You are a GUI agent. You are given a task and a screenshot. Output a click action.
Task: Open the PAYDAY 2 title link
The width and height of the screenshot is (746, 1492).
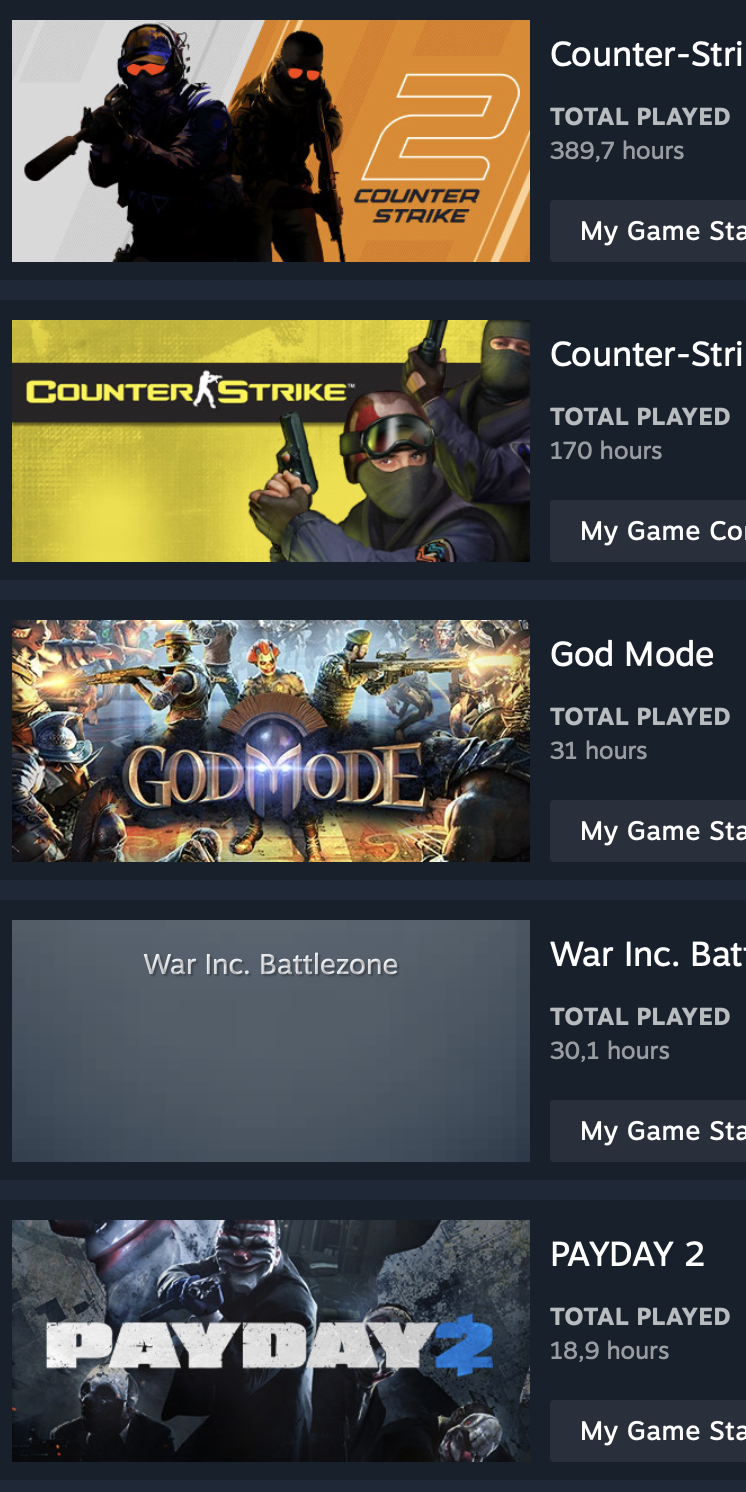click(627, 1254)
